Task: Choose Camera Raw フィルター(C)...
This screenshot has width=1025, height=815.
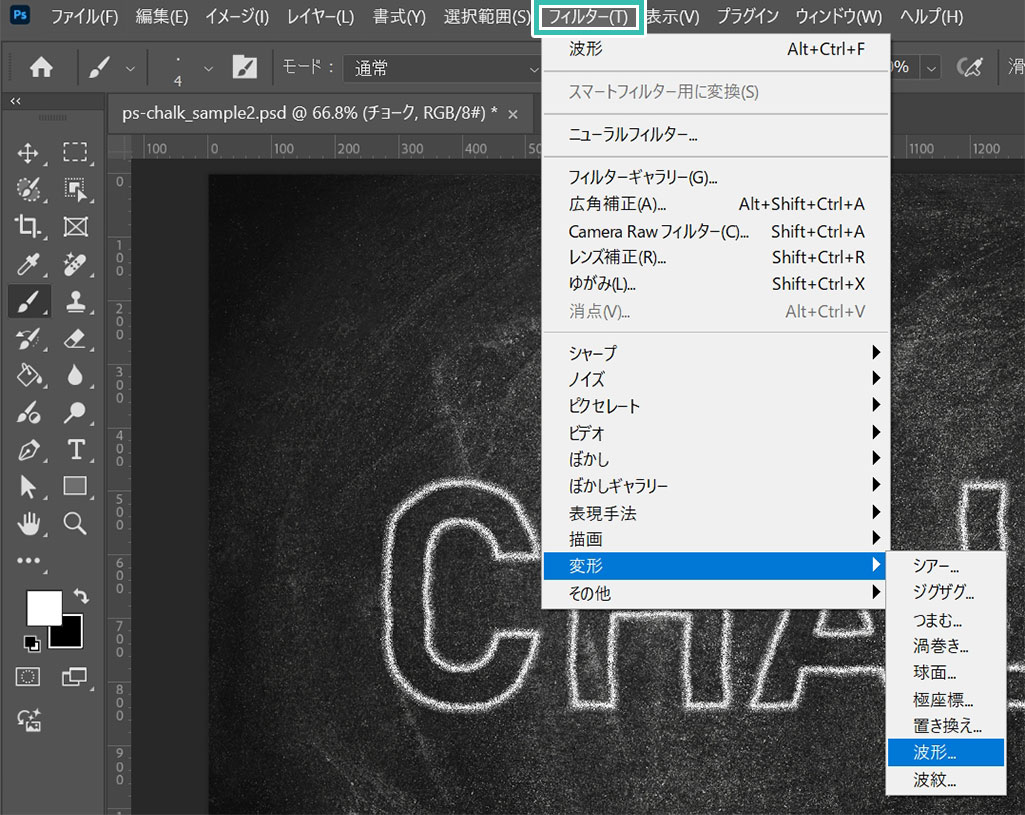Action: 713,231
